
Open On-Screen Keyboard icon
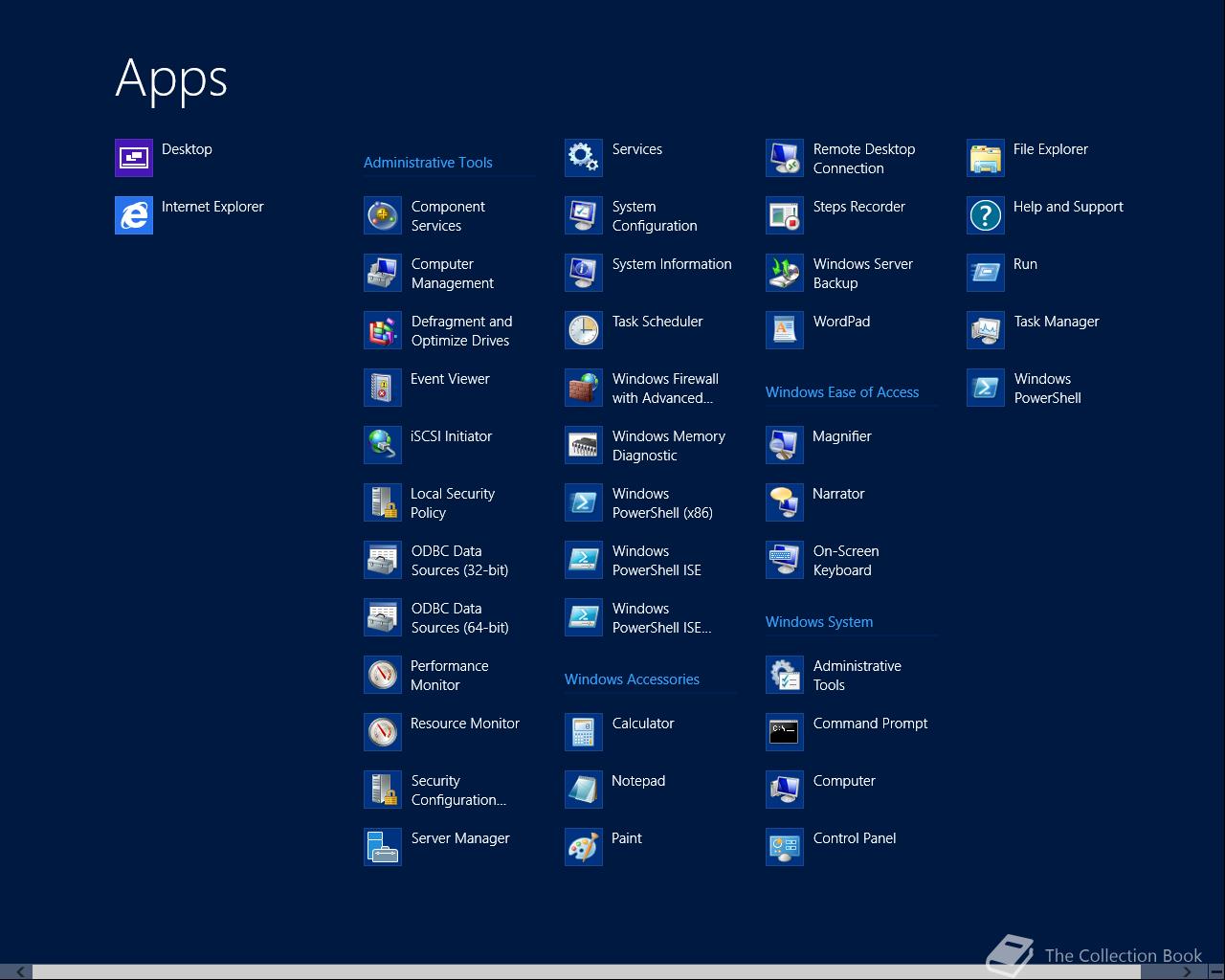tap(785, 560)
